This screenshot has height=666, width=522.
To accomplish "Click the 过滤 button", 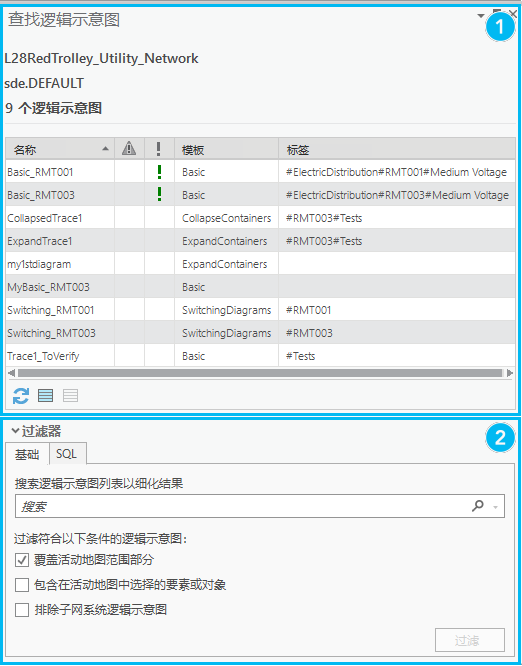I will (470, 640).
